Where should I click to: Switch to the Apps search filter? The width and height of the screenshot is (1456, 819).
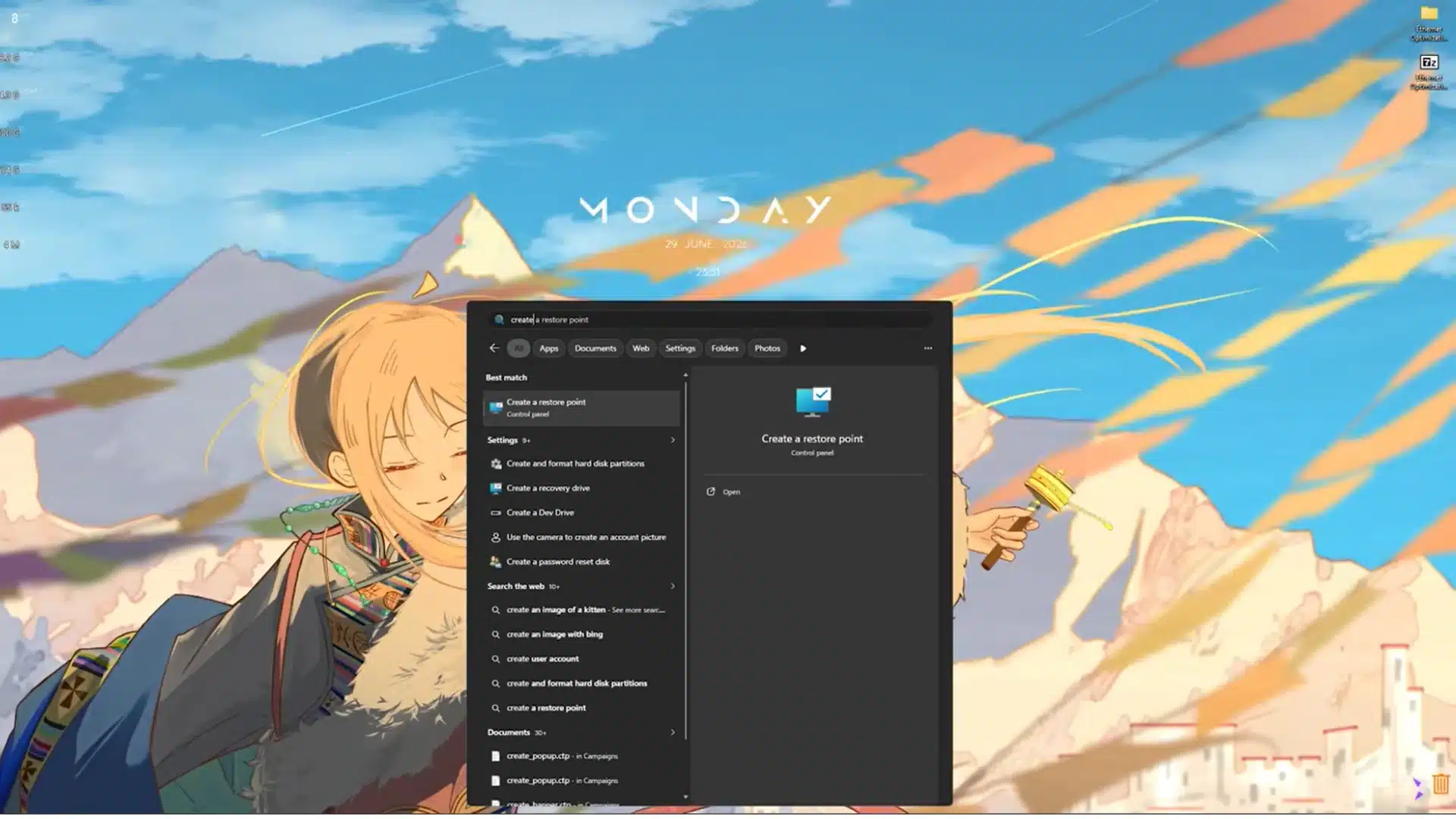549,348
